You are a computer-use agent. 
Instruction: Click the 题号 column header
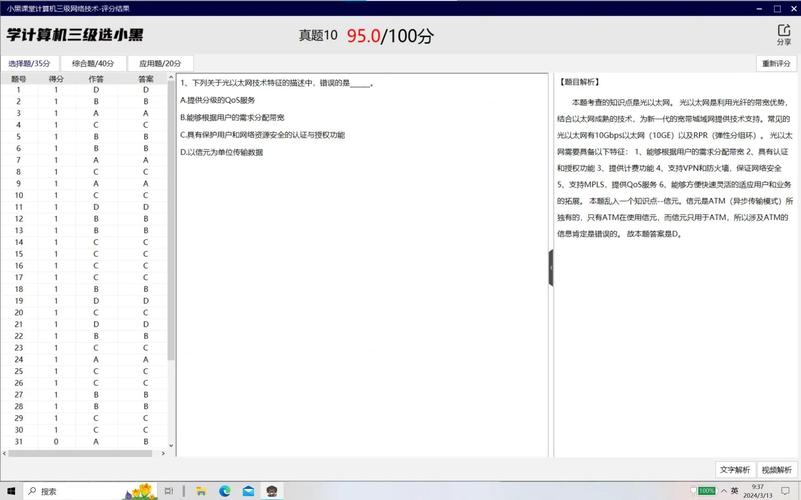pyautogui.click(x=19, y=79)
